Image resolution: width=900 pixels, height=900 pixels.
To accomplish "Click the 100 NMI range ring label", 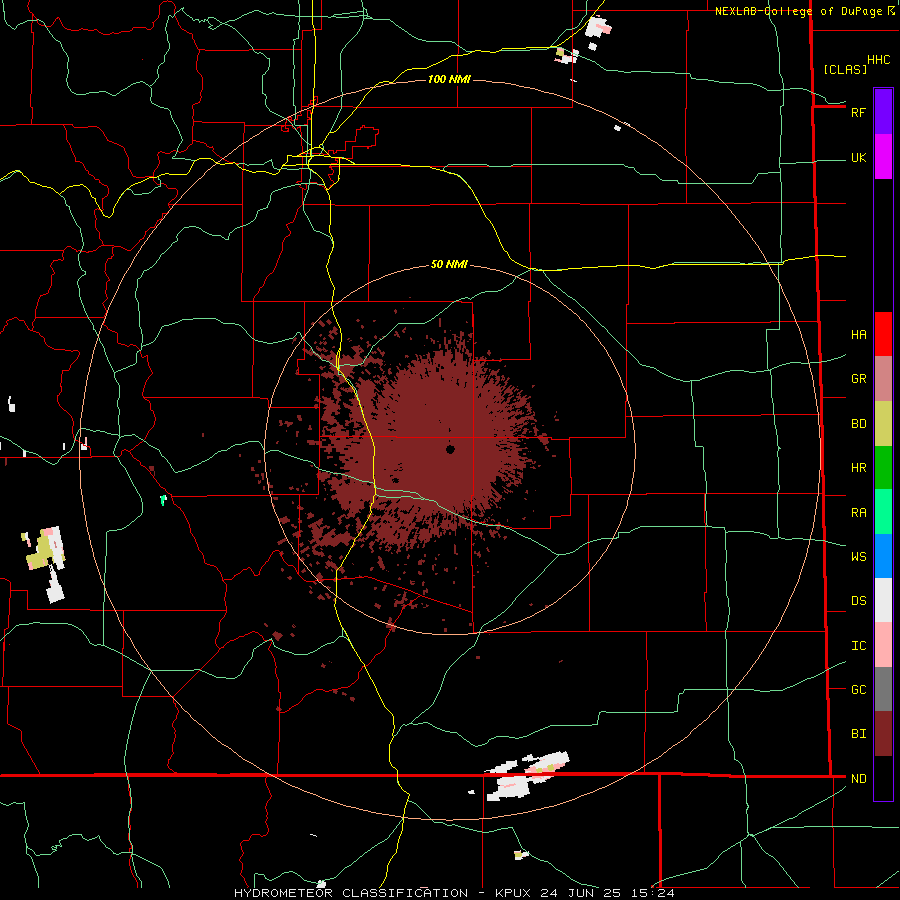I will tap(449, 79).
